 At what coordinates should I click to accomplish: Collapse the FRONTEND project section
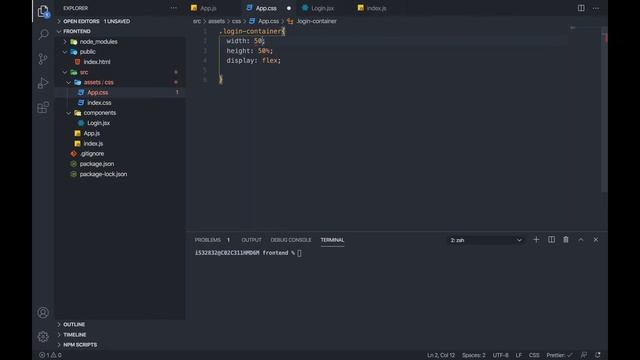[x=77, y=31]
